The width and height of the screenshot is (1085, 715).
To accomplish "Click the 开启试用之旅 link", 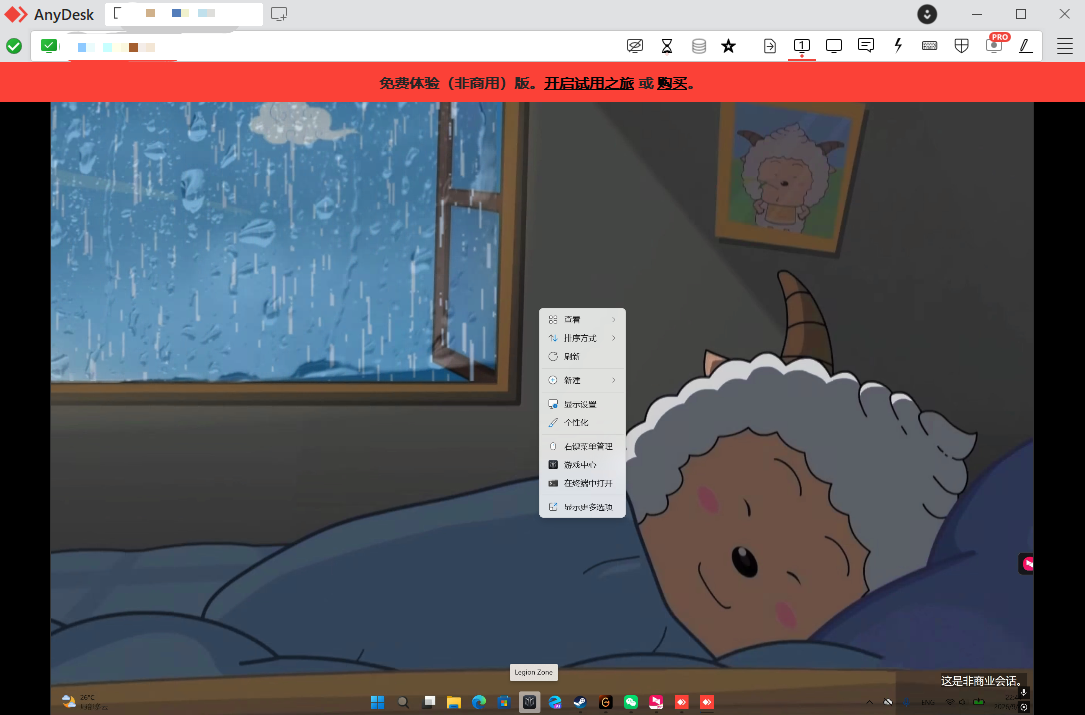I will coord(589,83).
